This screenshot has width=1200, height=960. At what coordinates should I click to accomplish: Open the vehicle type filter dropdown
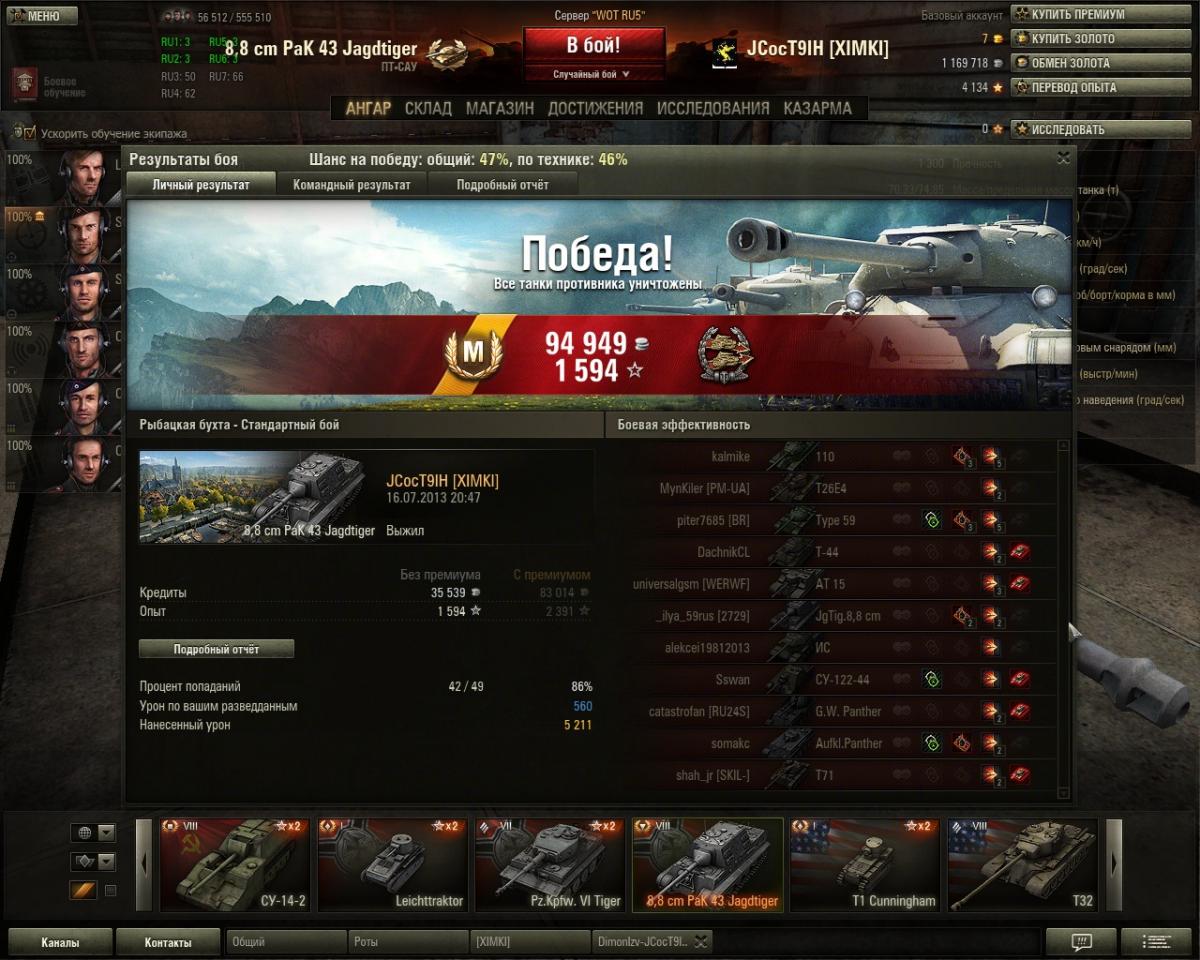[93, 861]
